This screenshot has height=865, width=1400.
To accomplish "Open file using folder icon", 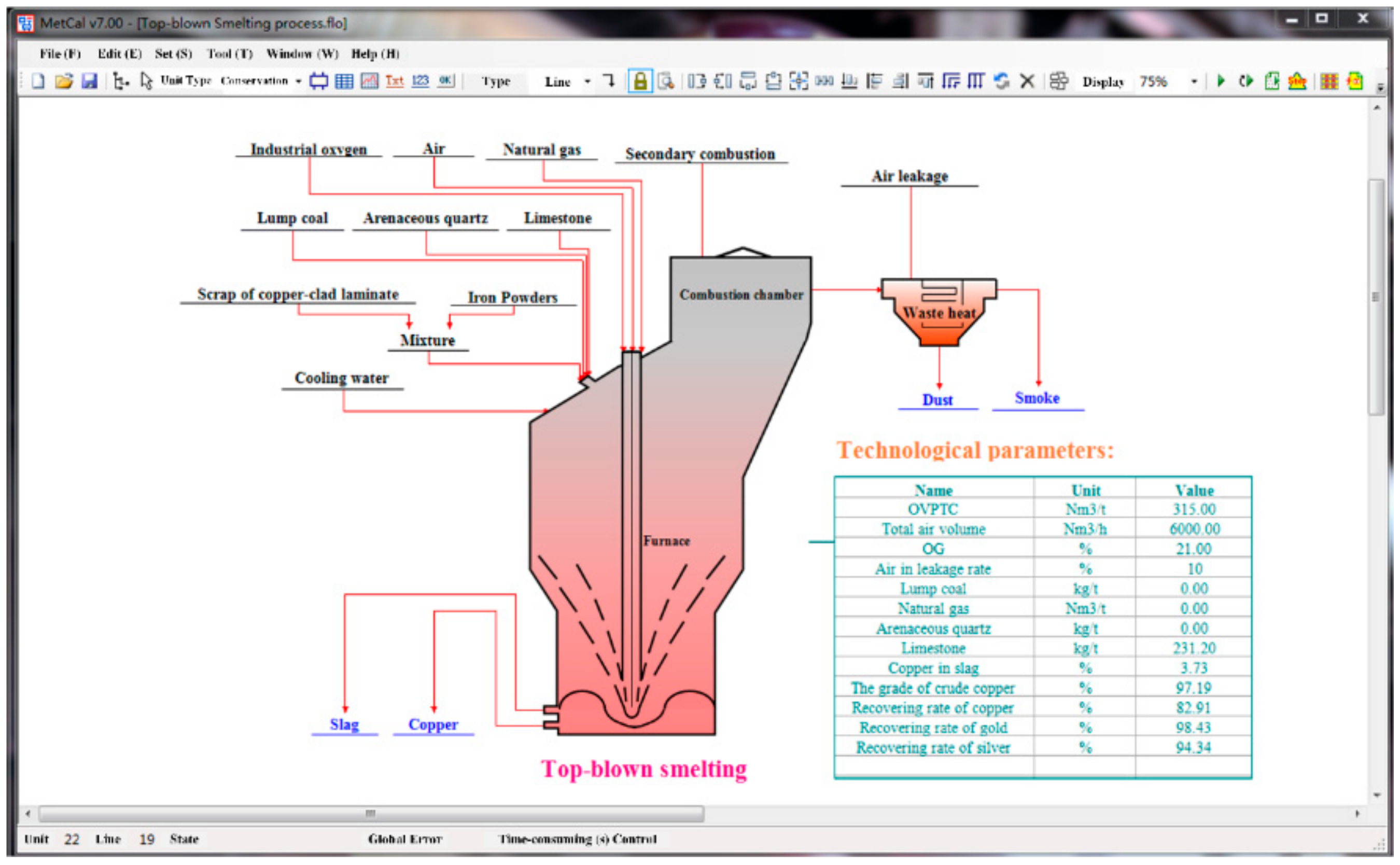I will 63,81.
